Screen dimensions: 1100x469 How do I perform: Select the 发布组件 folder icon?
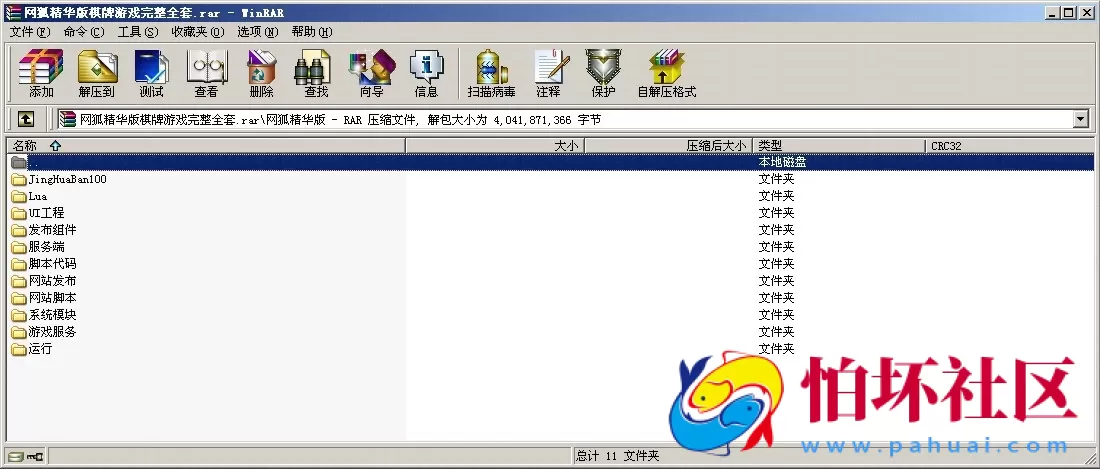tap(19, 230)
